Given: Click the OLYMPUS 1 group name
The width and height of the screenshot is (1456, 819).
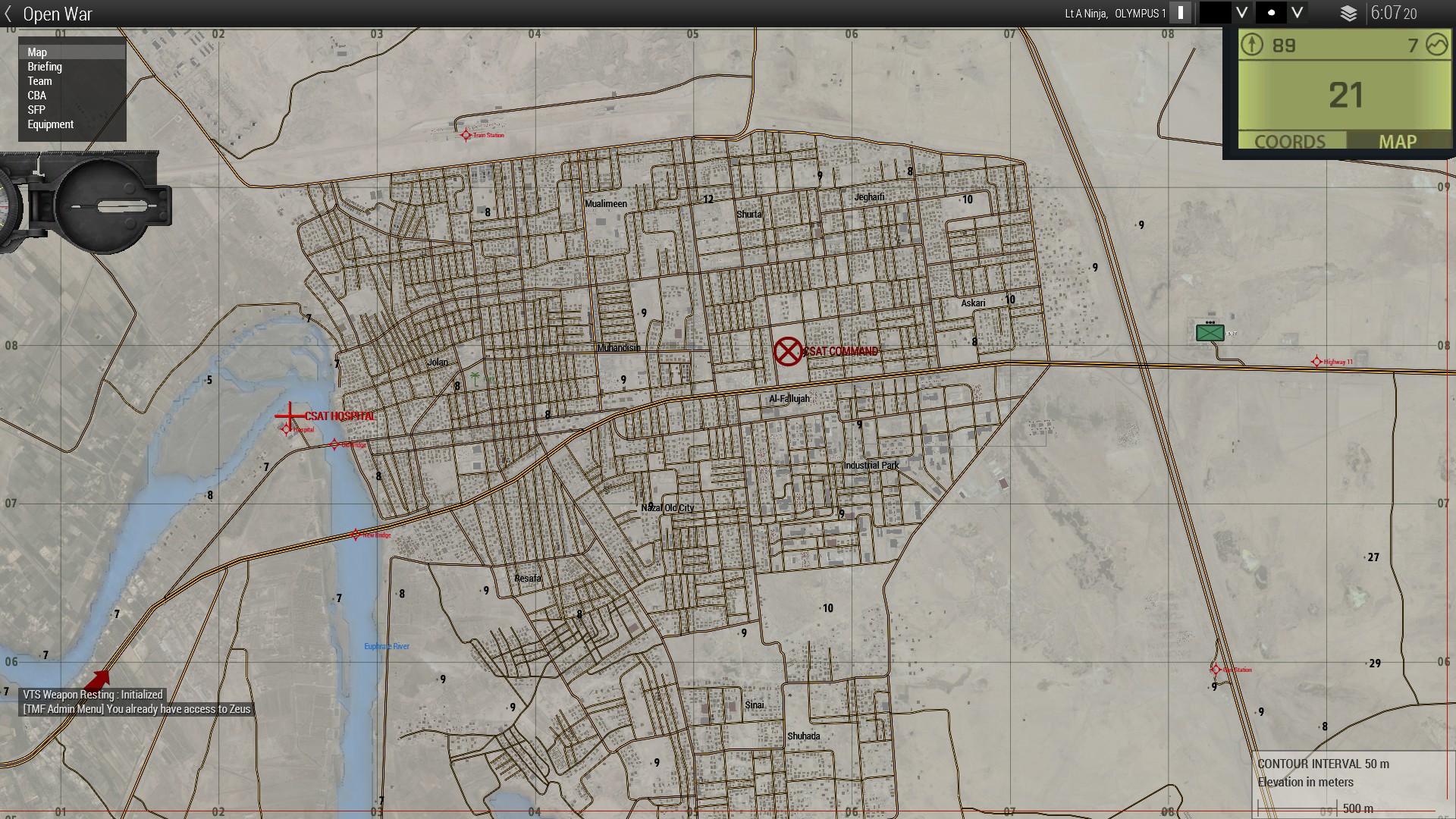Looking at the screenshot, I should [1141, 14].
